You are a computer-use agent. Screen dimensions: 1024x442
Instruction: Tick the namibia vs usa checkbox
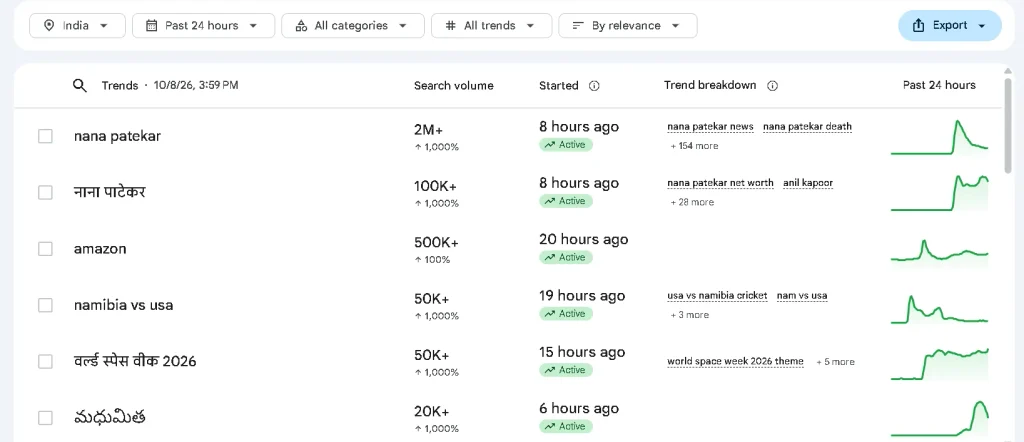click(45, 305)
